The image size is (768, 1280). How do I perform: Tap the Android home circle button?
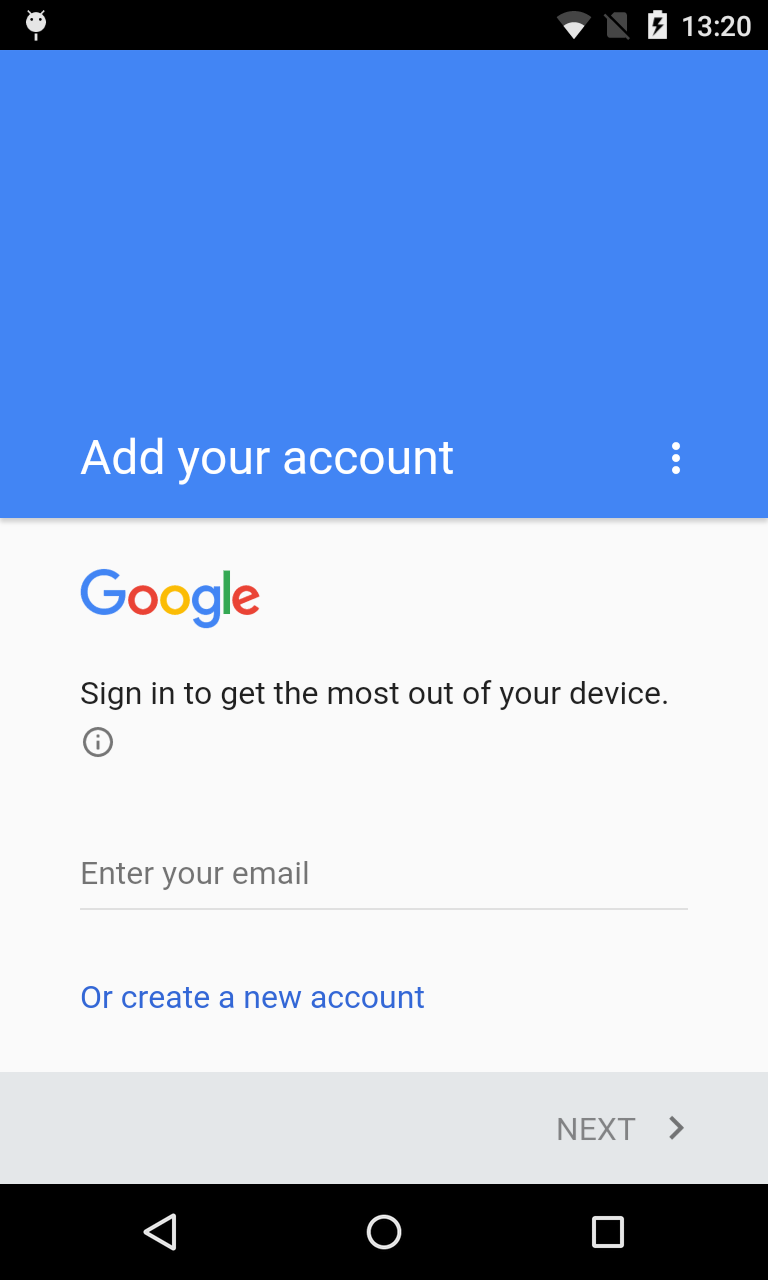[384, 1232]
